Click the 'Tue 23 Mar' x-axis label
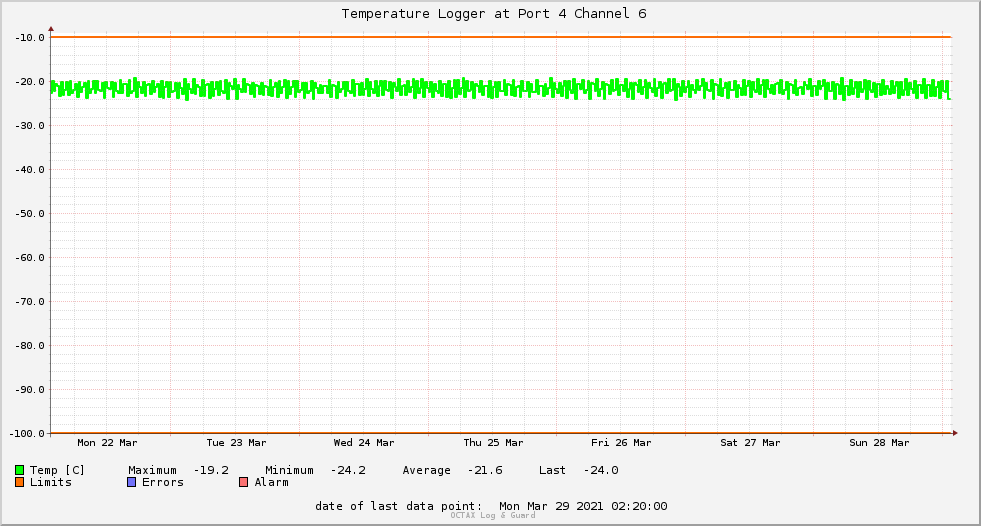981x526 pixels. tap(236, 443)
